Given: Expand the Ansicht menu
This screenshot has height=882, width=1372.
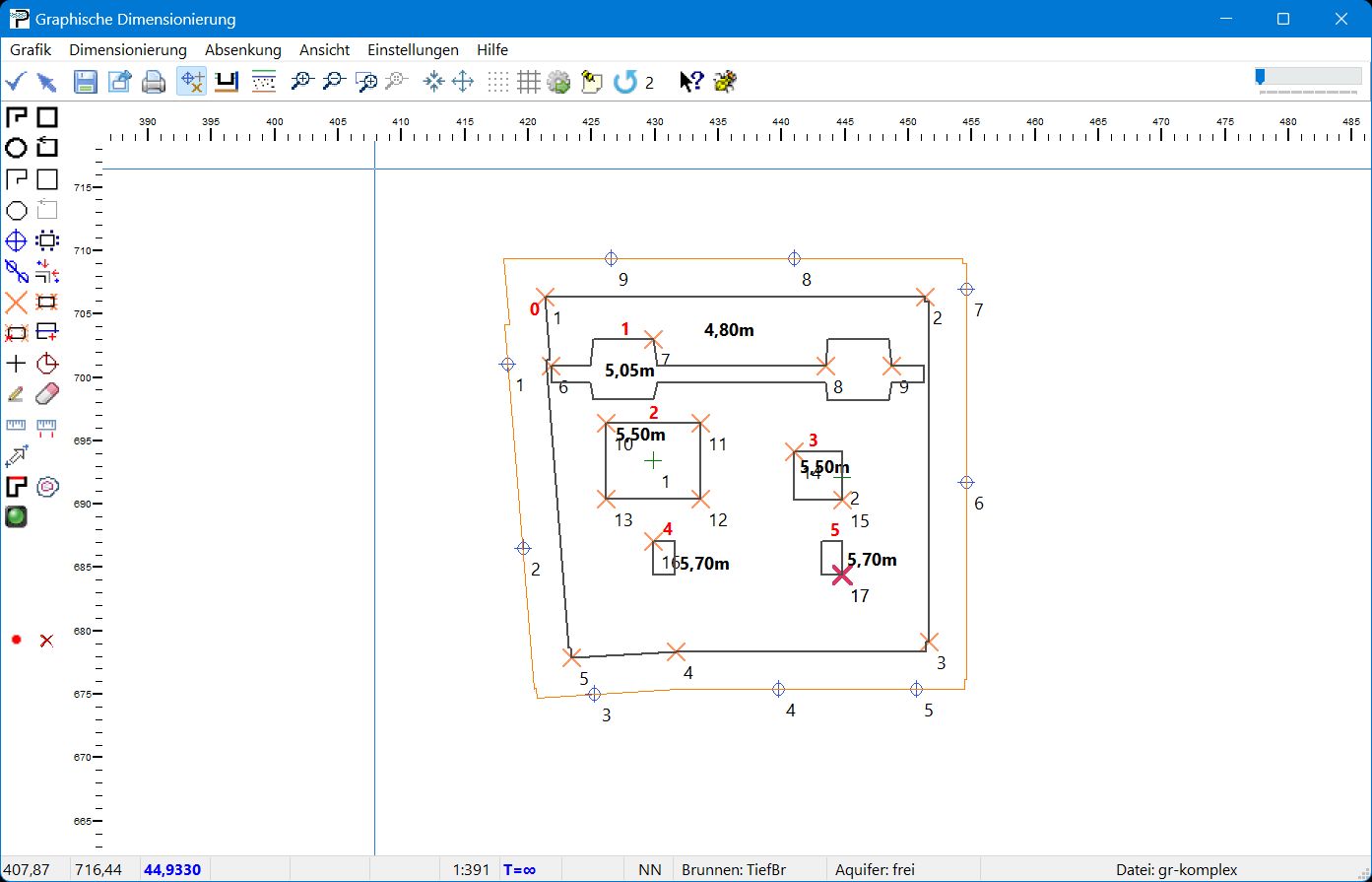Looking at the screenshot, I should click(324, 49).
